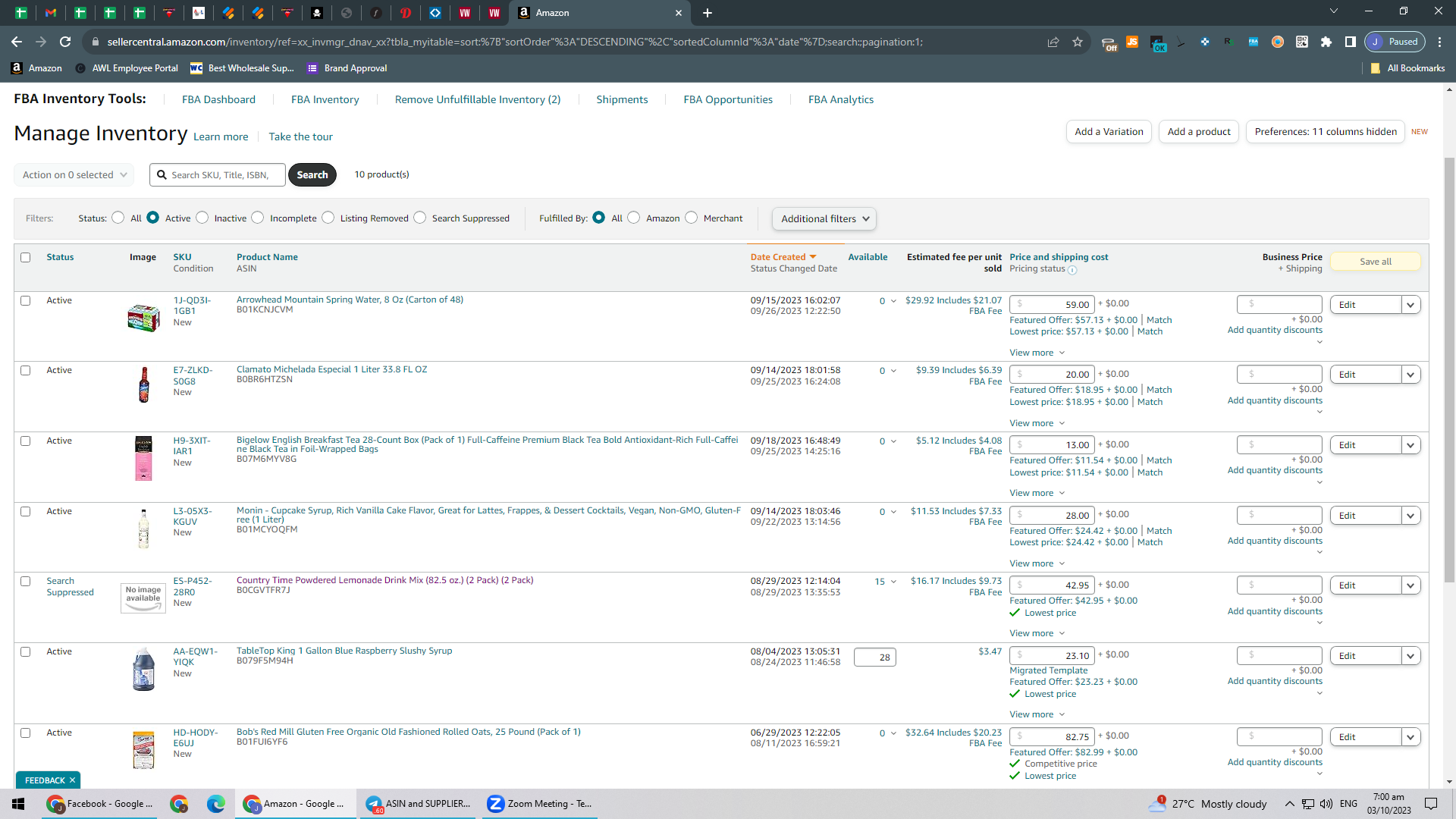Image resolution: width=1456 pixels, height=819 pixels.
Task: Expand the Additional filters dropdown
Action: pos(824,218)
